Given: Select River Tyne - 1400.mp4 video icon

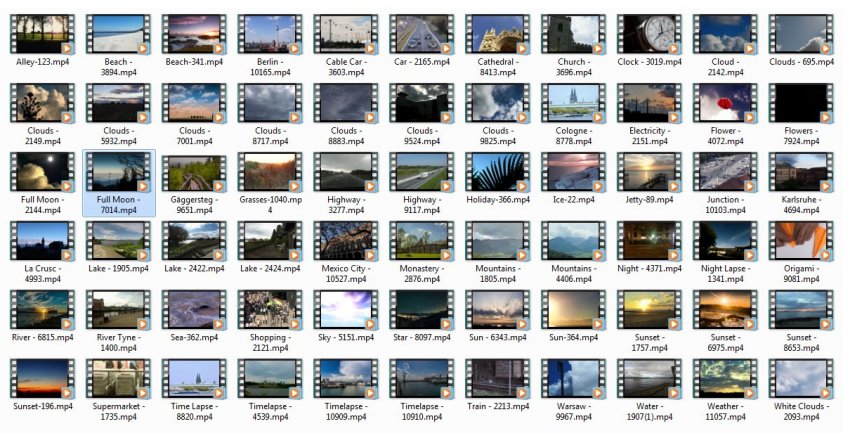Looking at the screenshot, I should click(118, 310).
